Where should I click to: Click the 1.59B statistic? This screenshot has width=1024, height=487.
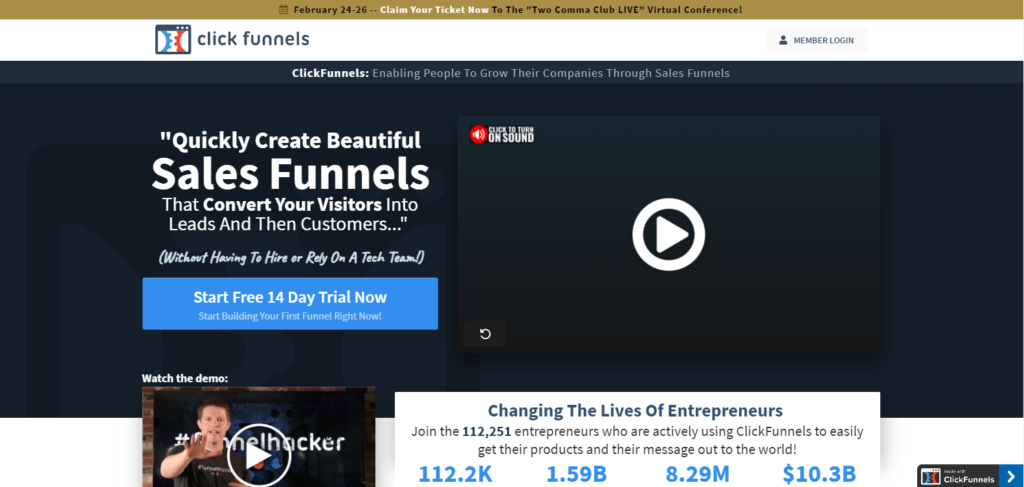(x=576, y=474)
